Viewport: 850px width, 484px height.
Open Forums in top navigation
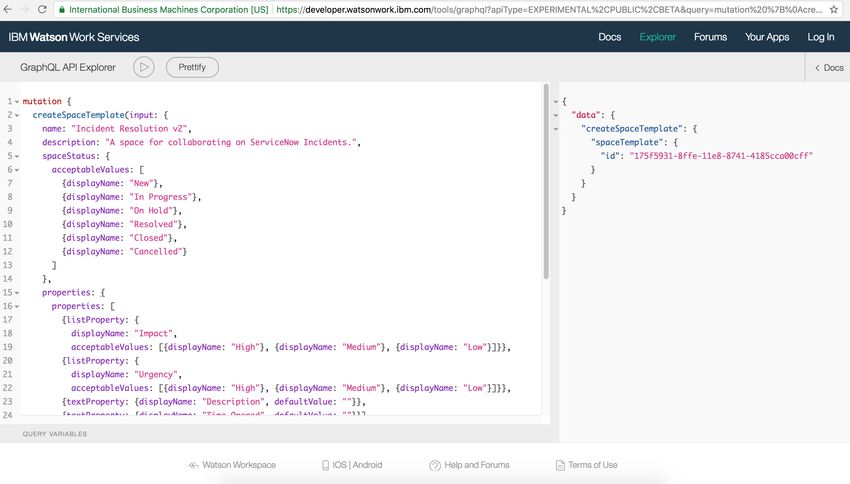pyautogui.click(x=710, y=37)
